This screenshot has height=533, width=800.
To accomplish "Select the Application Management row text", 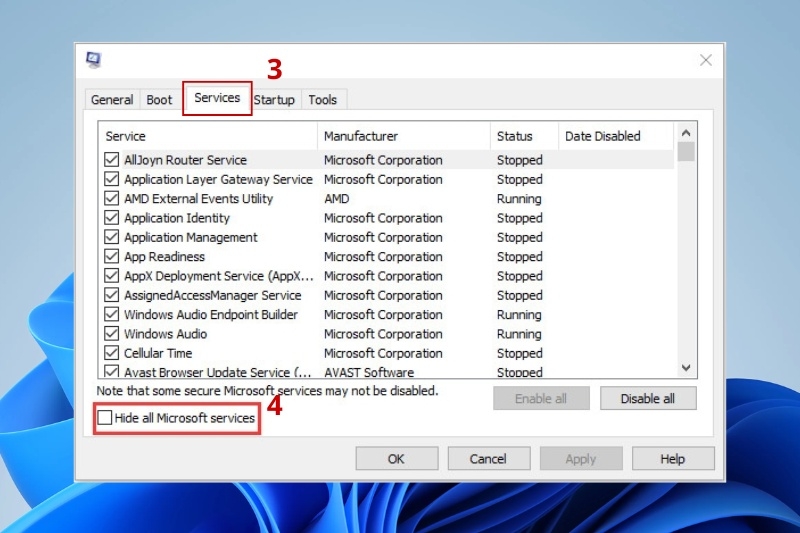I will click(191, 237).
